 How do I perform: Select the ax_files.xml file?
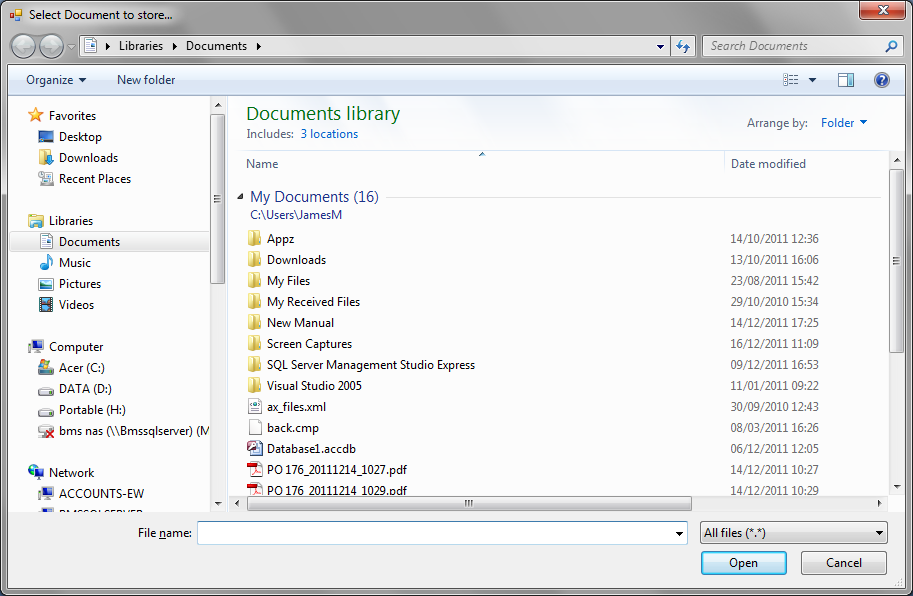click(296, 407)
